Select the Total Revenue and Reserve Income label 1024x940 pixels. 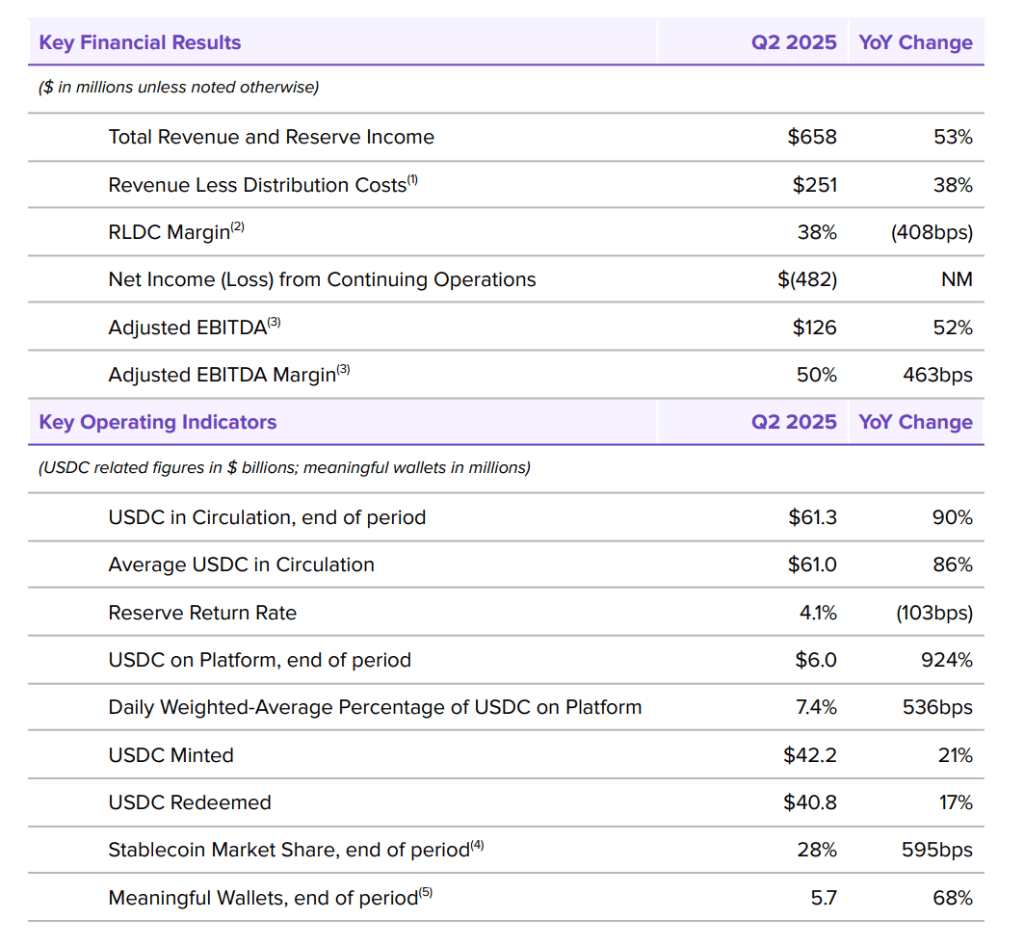[271, 137]
